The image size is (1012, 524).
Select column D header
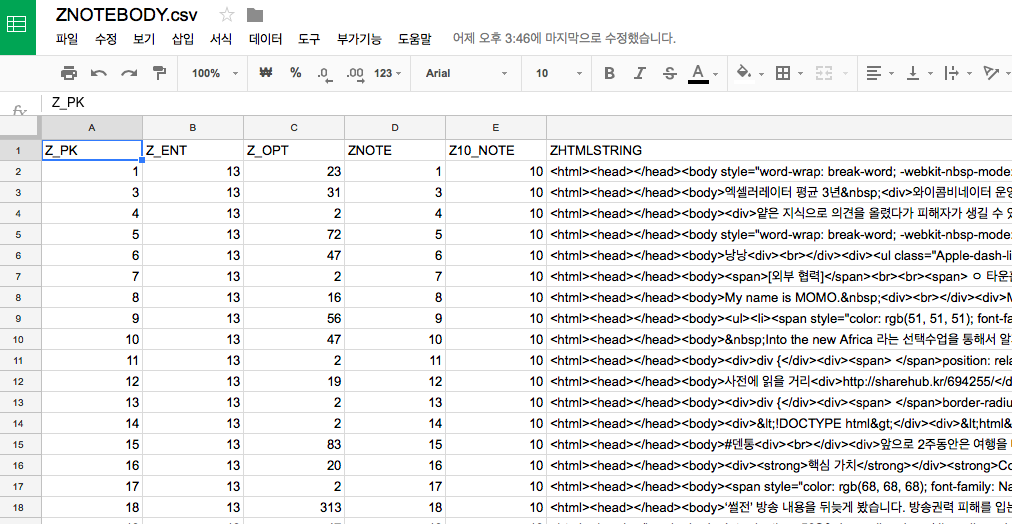(395, 128)
